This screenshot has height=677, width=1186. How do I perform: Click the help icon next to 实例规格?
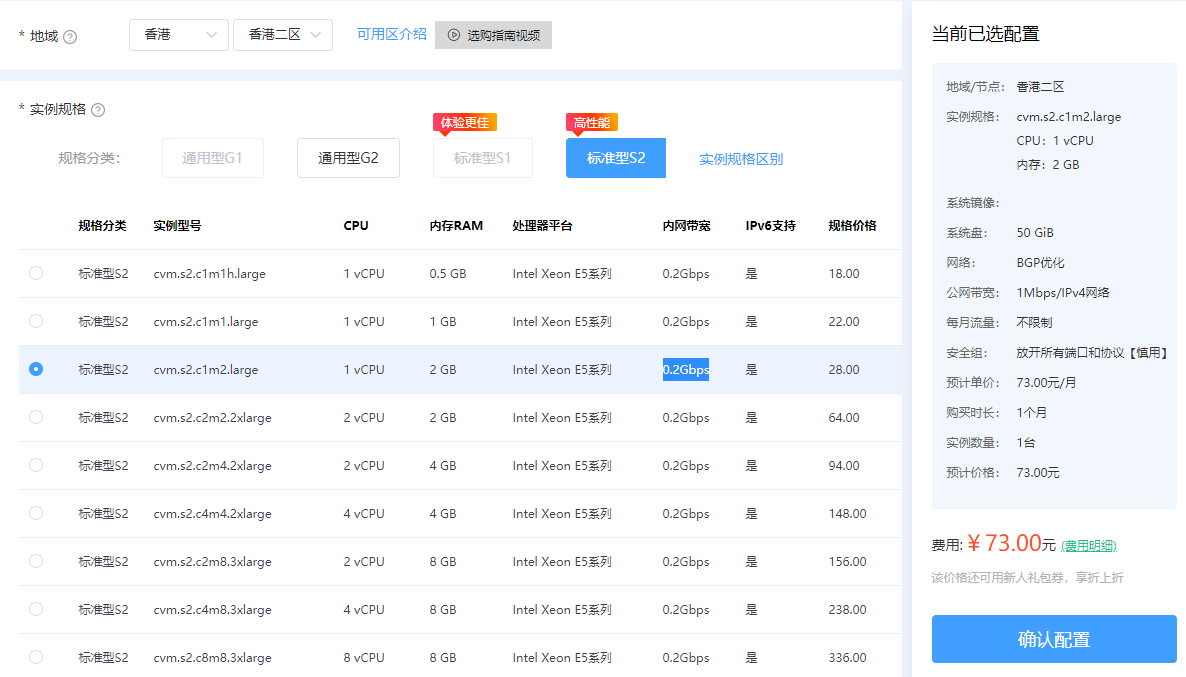click(x=98, y=110)
